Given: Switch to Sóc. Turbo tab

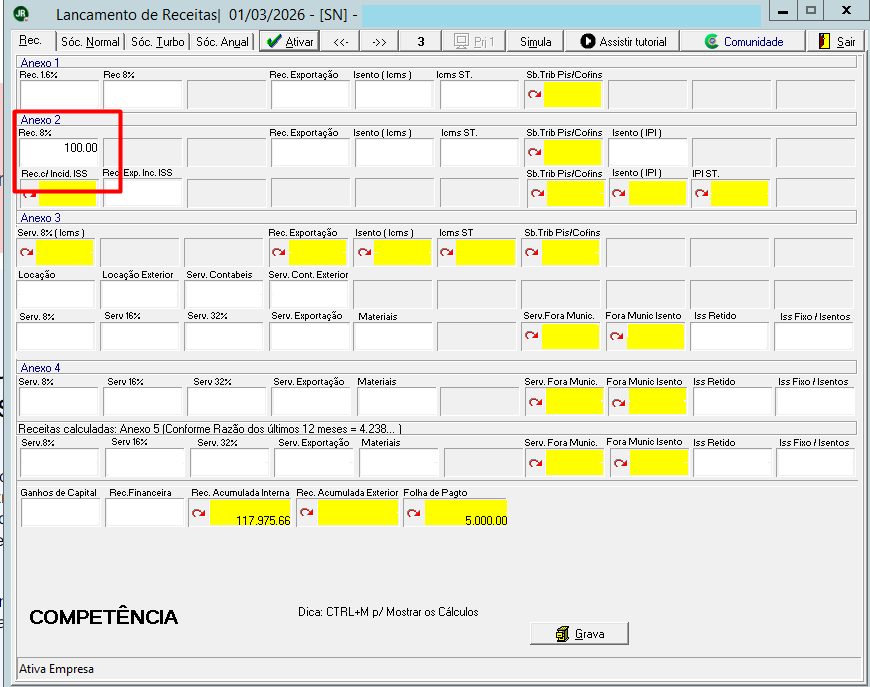Looking at the screenshot, I should tap(158, 42).
